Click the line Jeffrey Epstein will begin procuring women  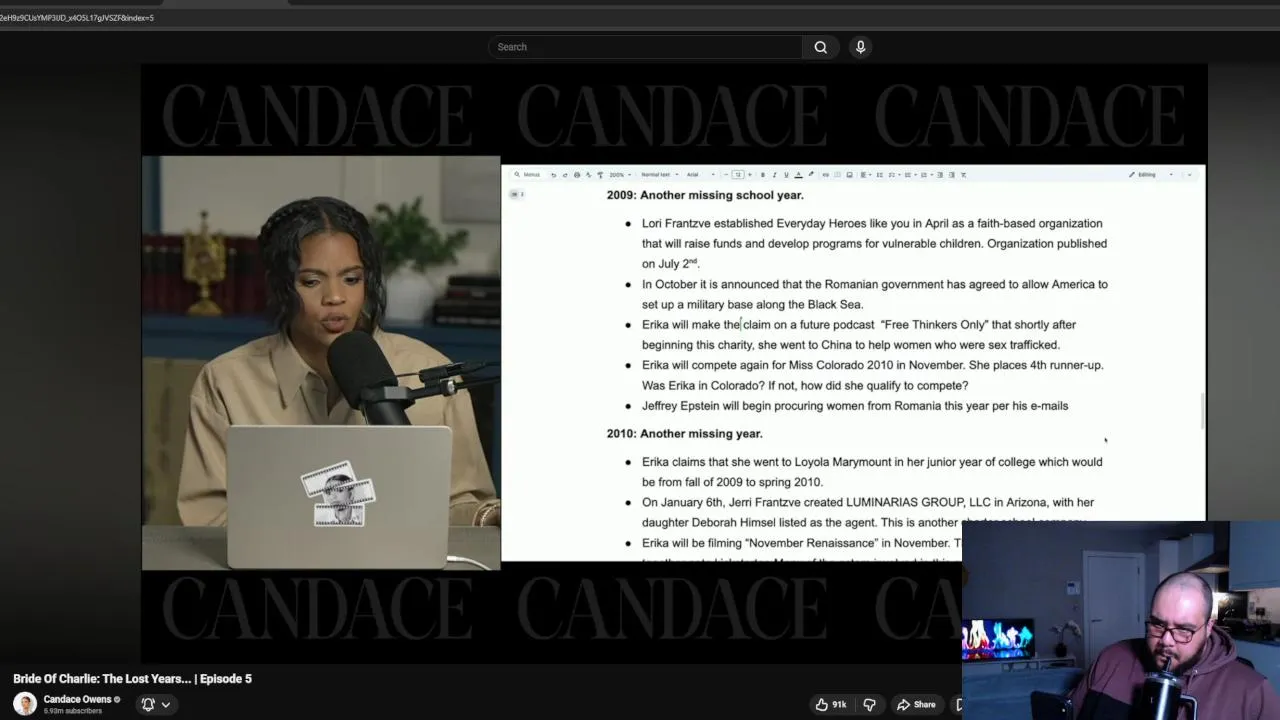point(855,406)
